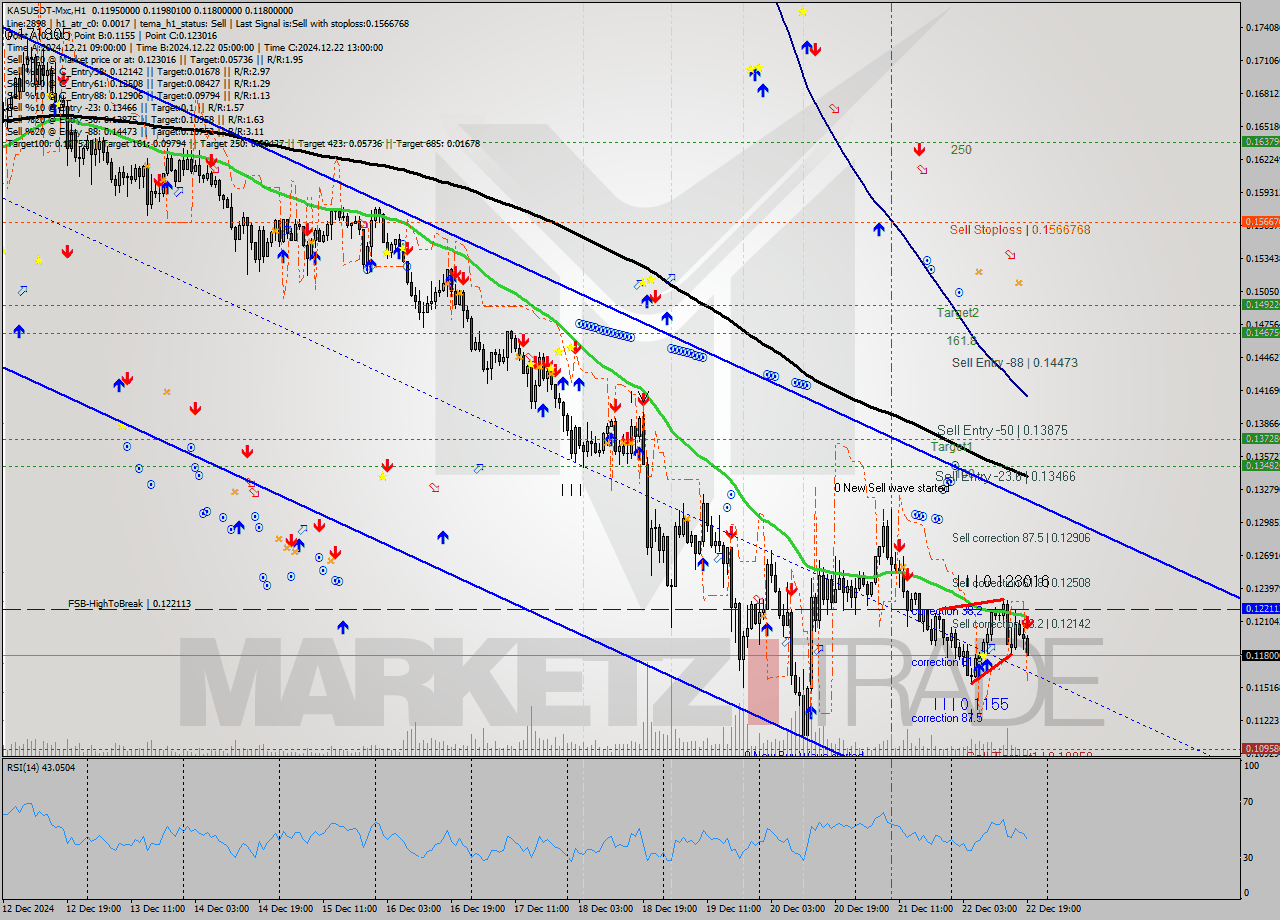Click the '12 Dec 2024' time axis label
This screenshot has width=1280, height=920.
click(x=26, y=908)
